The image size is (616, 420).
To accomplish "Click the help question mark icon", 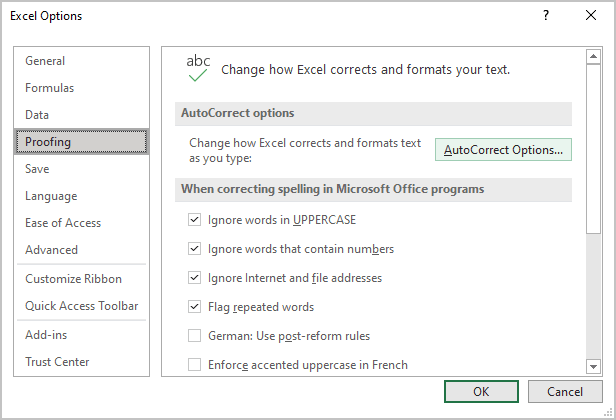I will tap(546, 15).
